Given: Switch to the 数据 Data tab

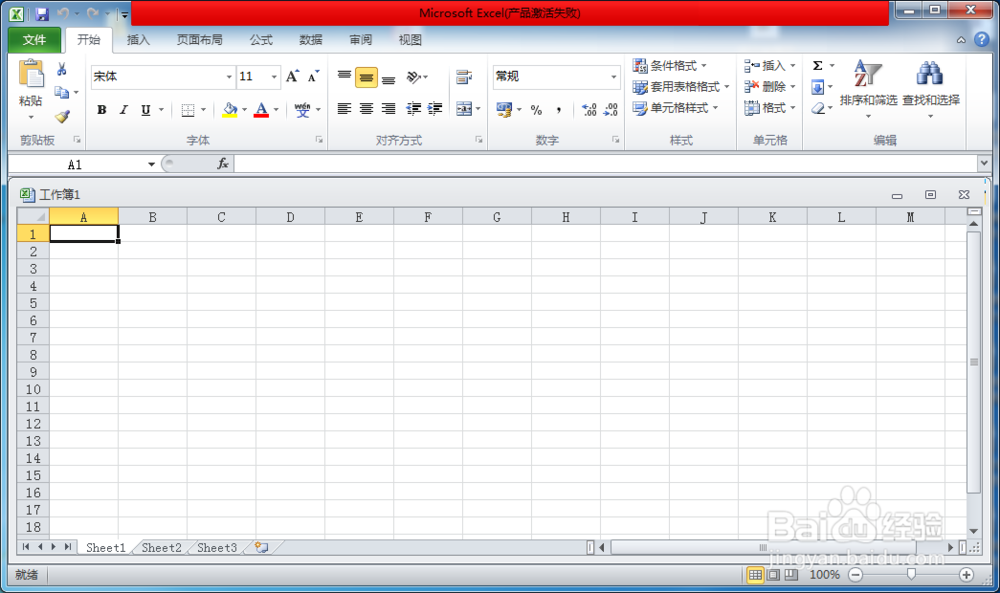Looking at the screenshot, I should (x=311, y=40).
